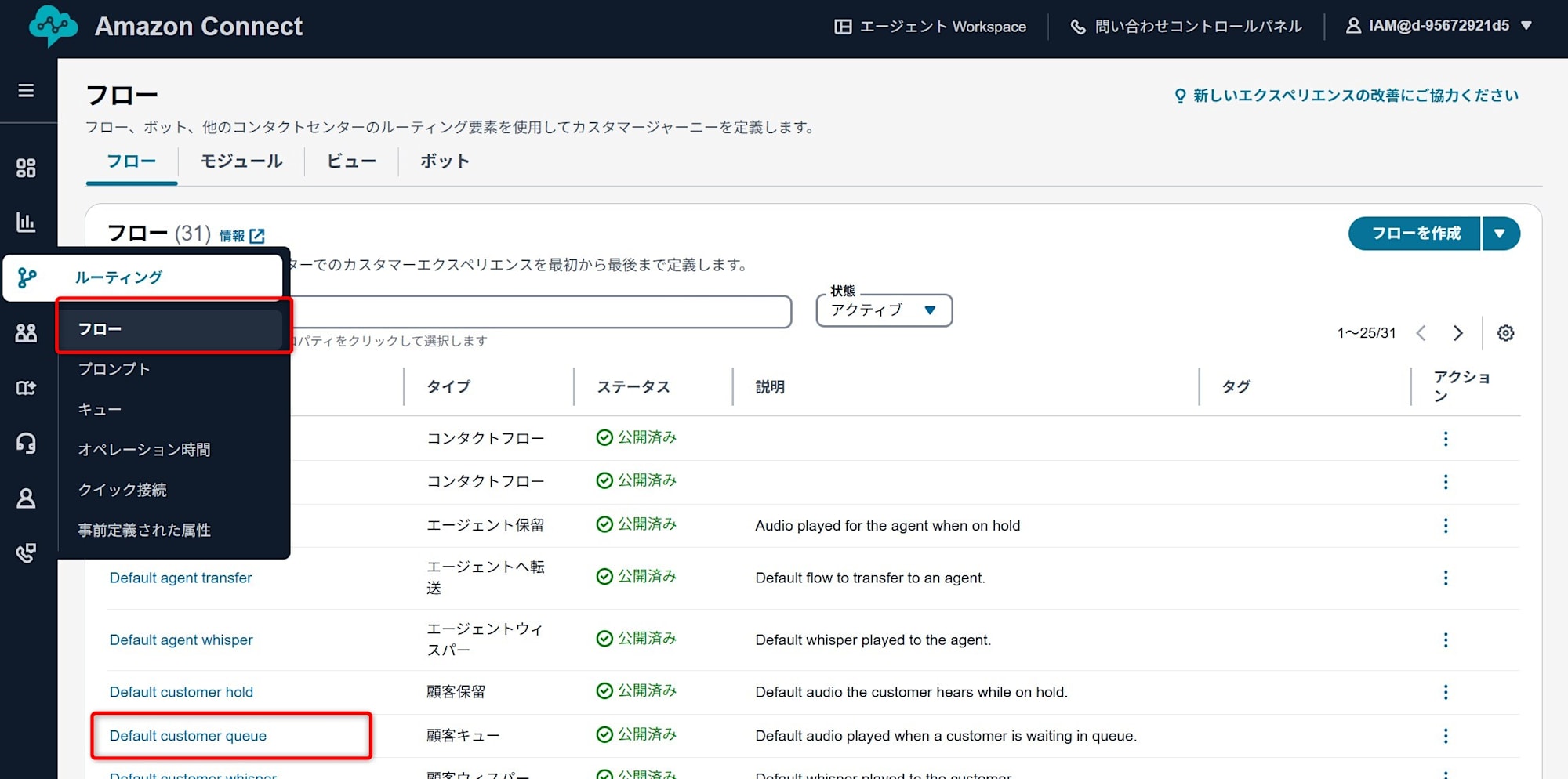
Task: Click 新しいエクスペリエンスの改善にご協力ください link
Action: click(x=1356, y=96)
